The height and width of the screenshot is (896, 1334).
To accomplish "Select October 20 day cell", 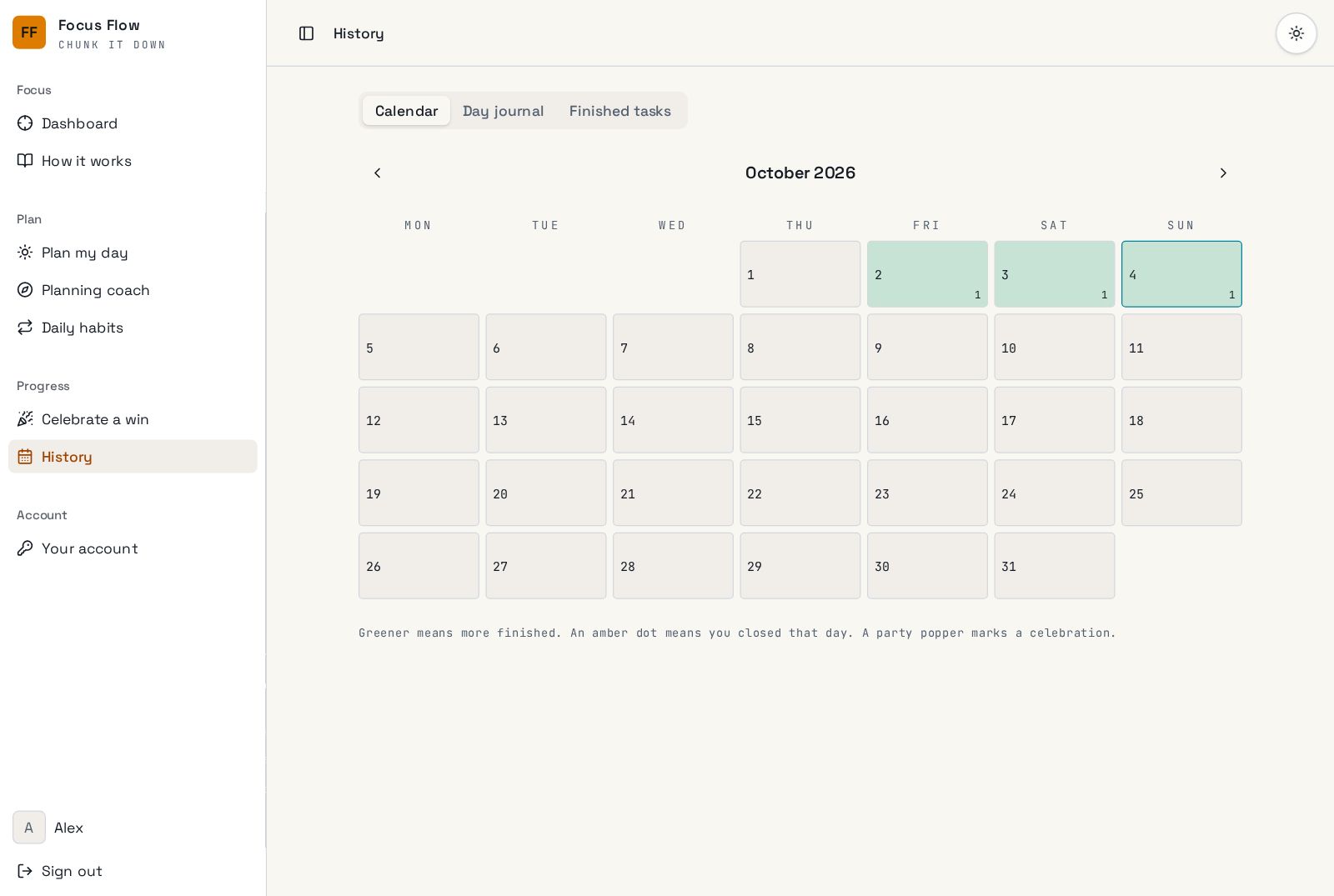I will [x=546, y=493].
